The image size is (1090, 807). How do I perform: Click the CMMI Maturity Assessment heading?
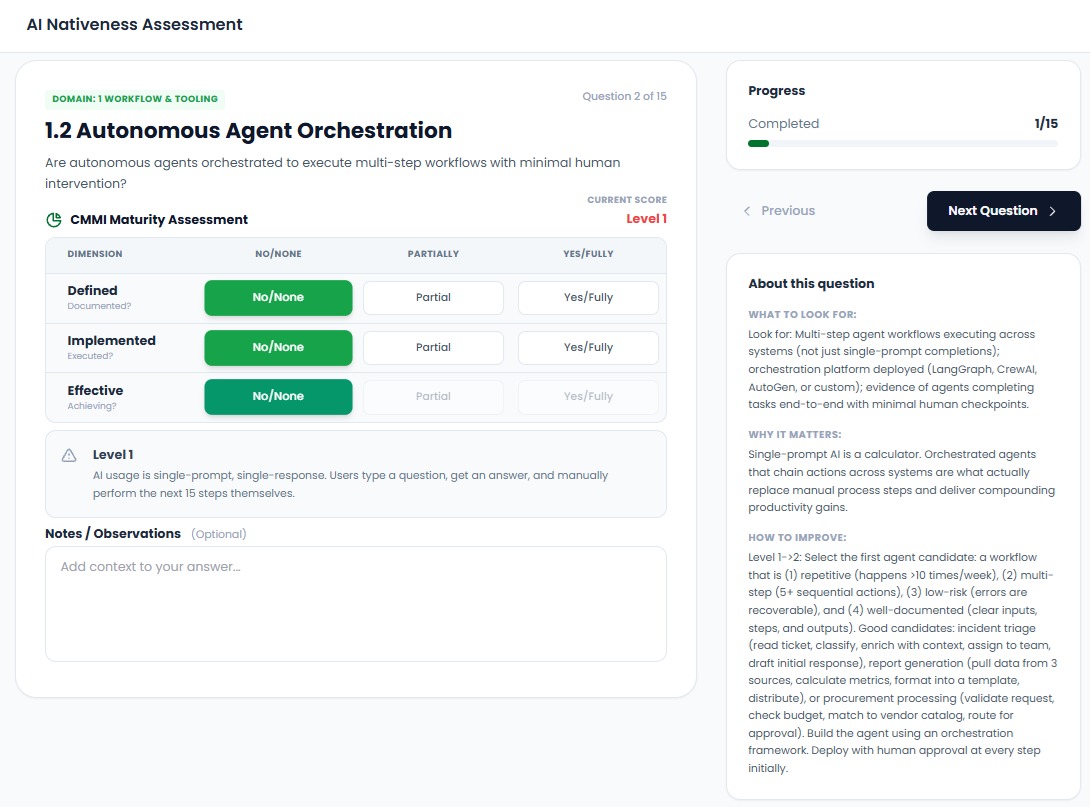tap(159, 220)
